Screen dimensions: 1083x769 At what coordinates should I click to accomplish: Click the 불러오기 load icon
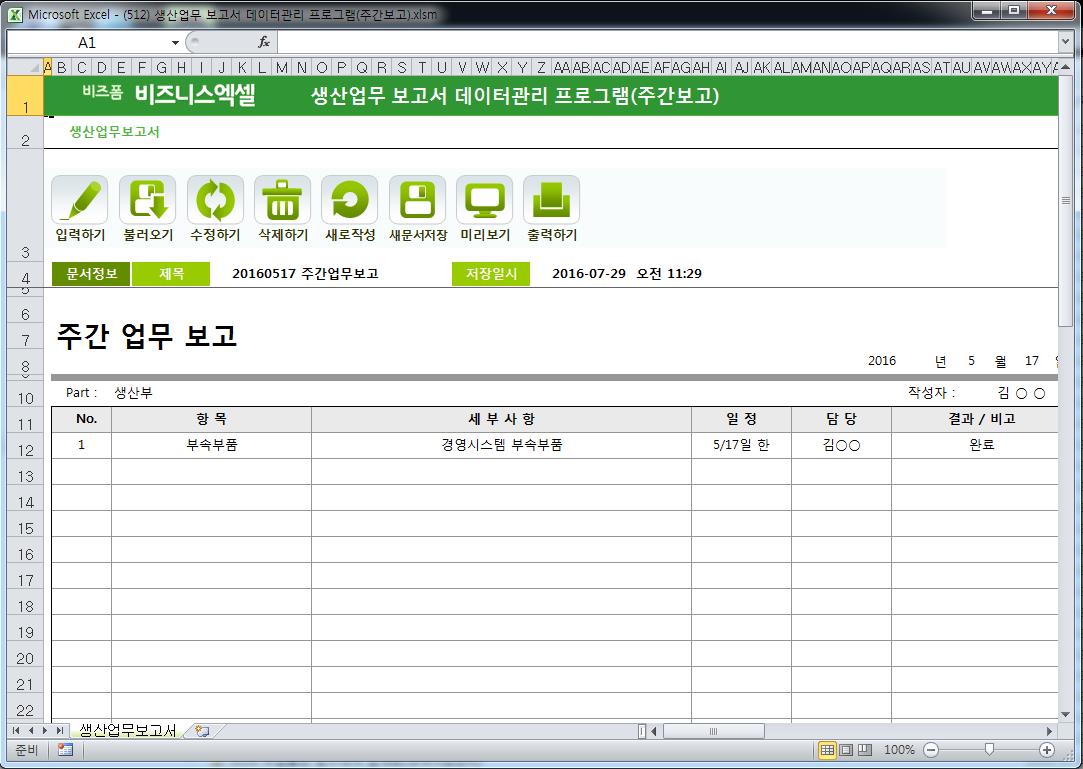147,201
